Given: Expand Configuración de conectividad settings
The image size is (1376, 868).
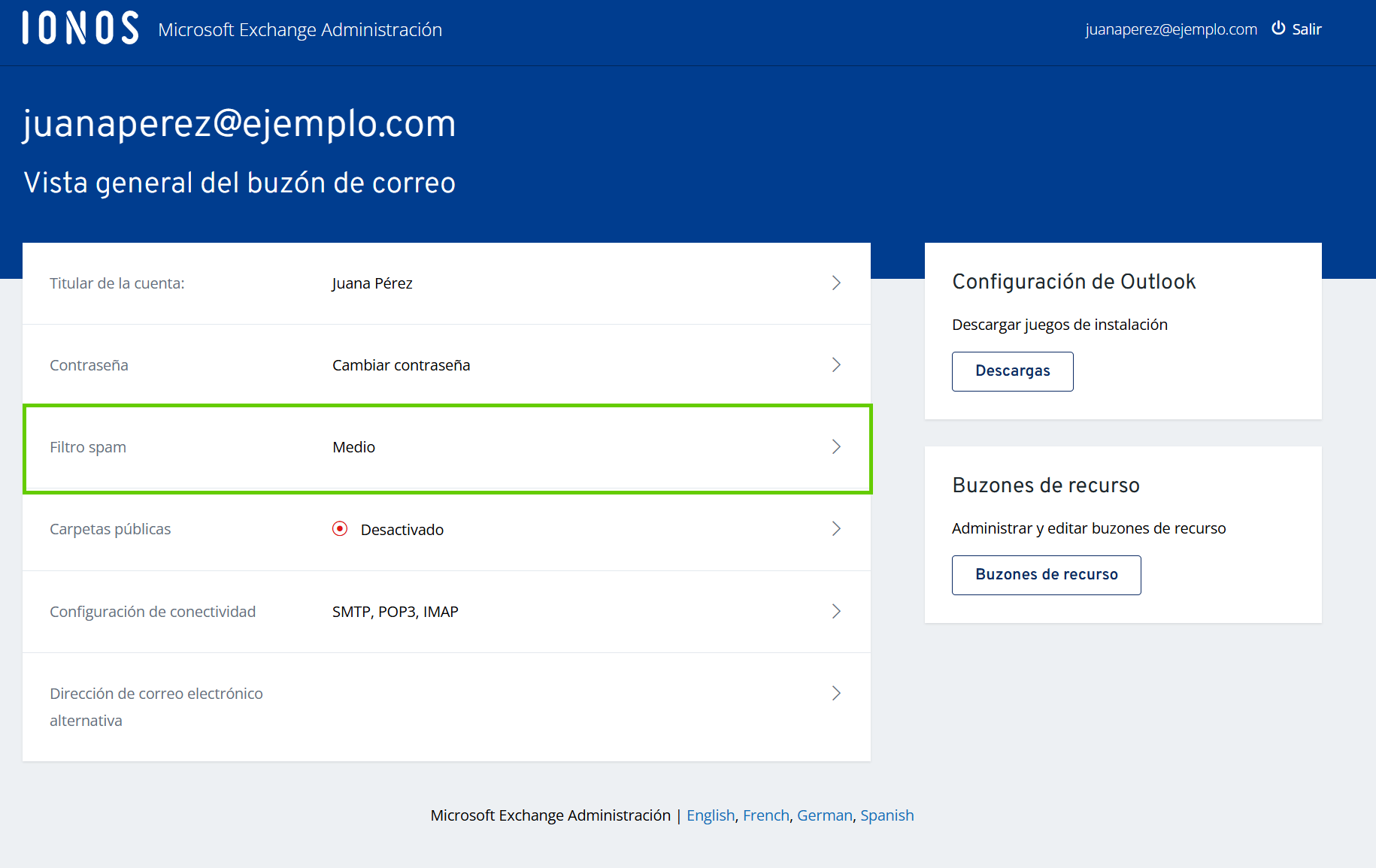Looking at the screenshot, I should click(x=836, y=611).
